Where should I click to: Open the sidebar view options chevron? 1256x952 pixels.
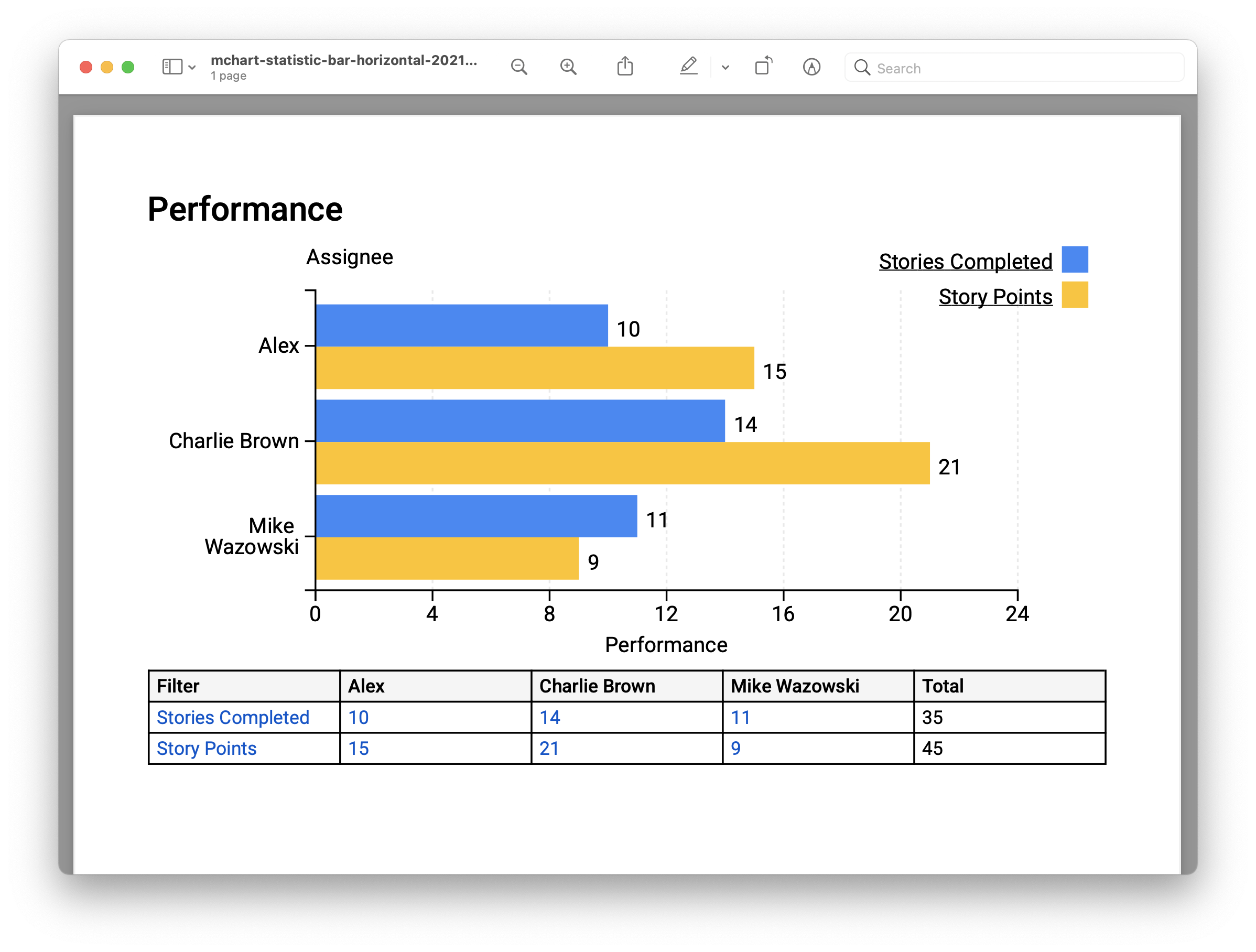pos(192,67)
